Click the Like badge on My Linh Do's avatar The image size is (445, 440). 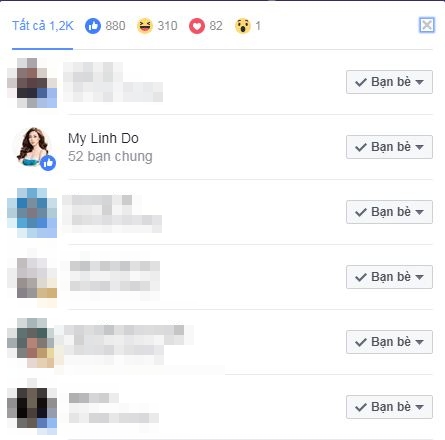(x=48, y=163)
